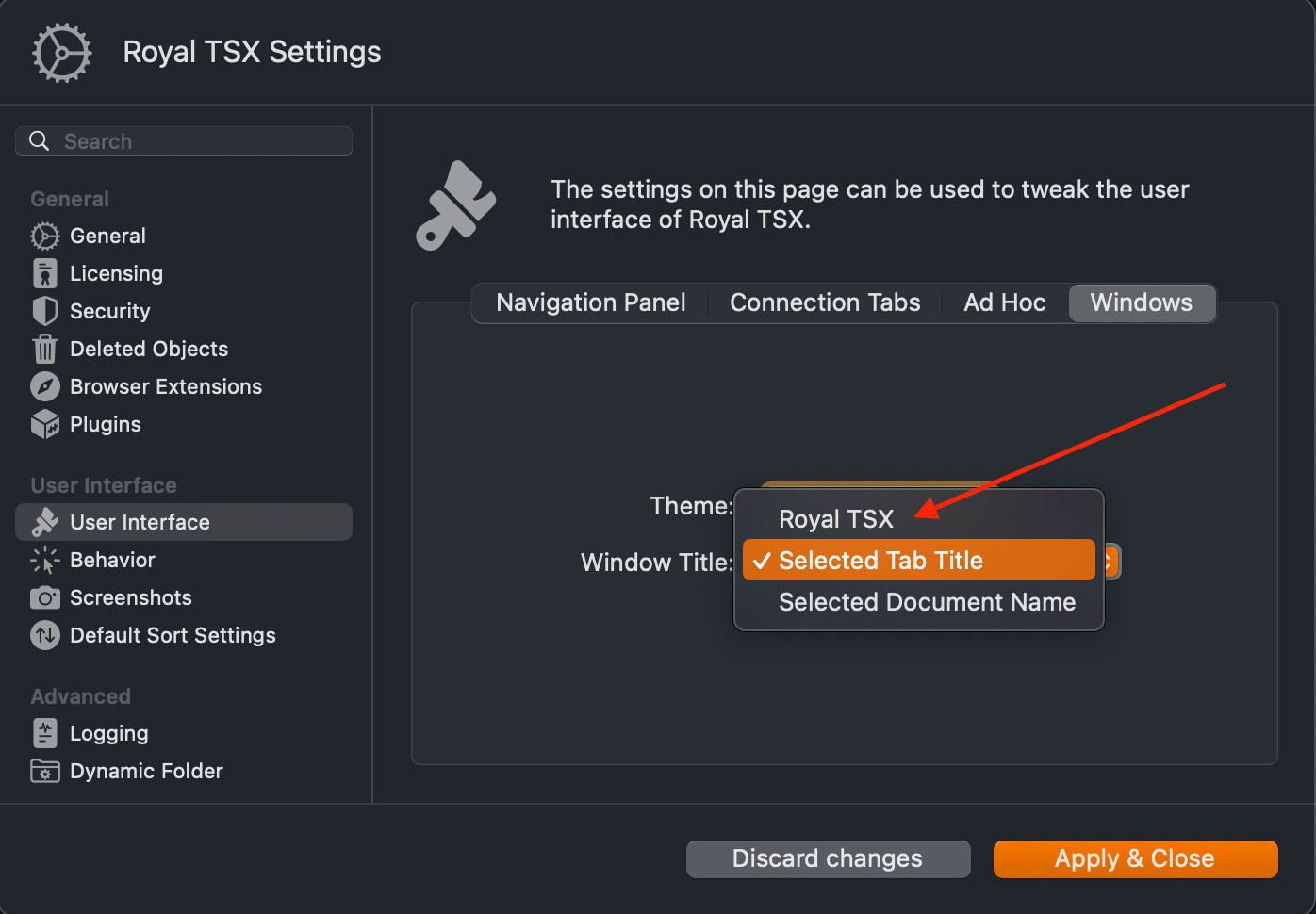The image size is (1316, 914).
Task: Select the Plugins box icon
Action: [x=45, y=424]
